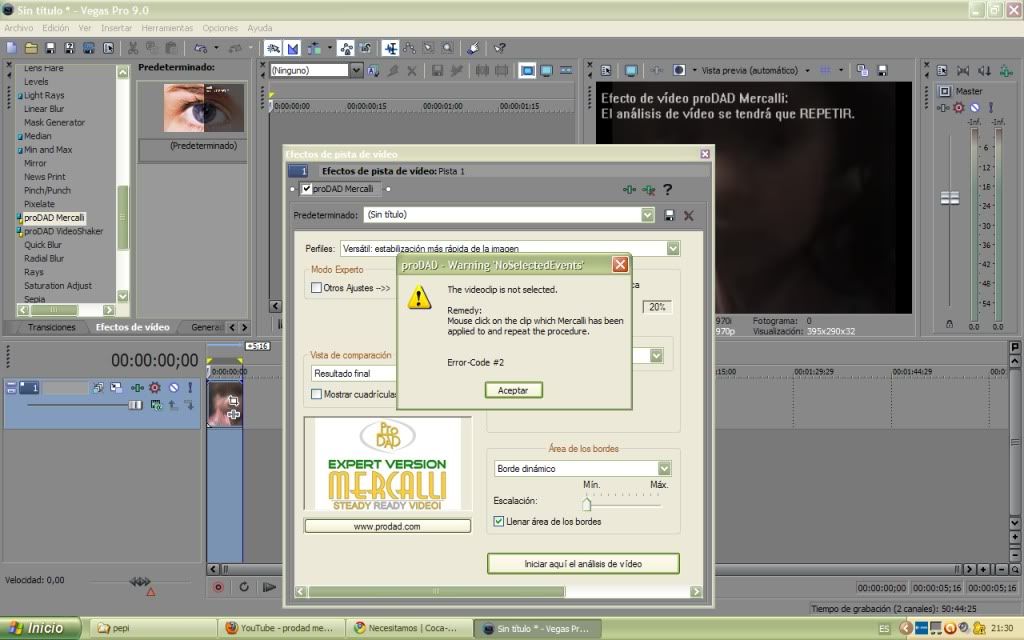Open the overlays grid dropdown arrow in preview
The height and width of the screenshot is (640, 1024).
[x=841, y=71]
